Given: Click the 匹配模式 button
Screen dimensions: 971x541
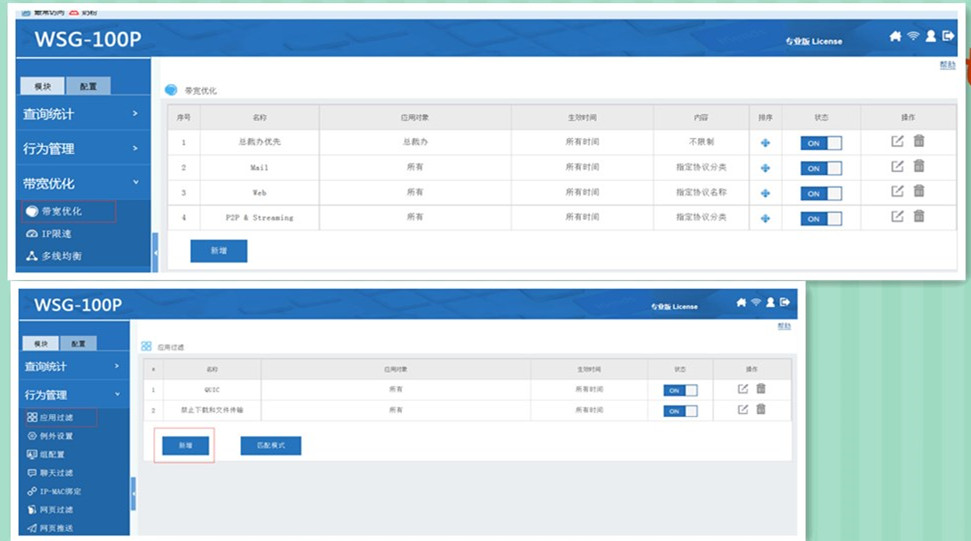Looking at the screenshot, I should click(x=270, y=446).
